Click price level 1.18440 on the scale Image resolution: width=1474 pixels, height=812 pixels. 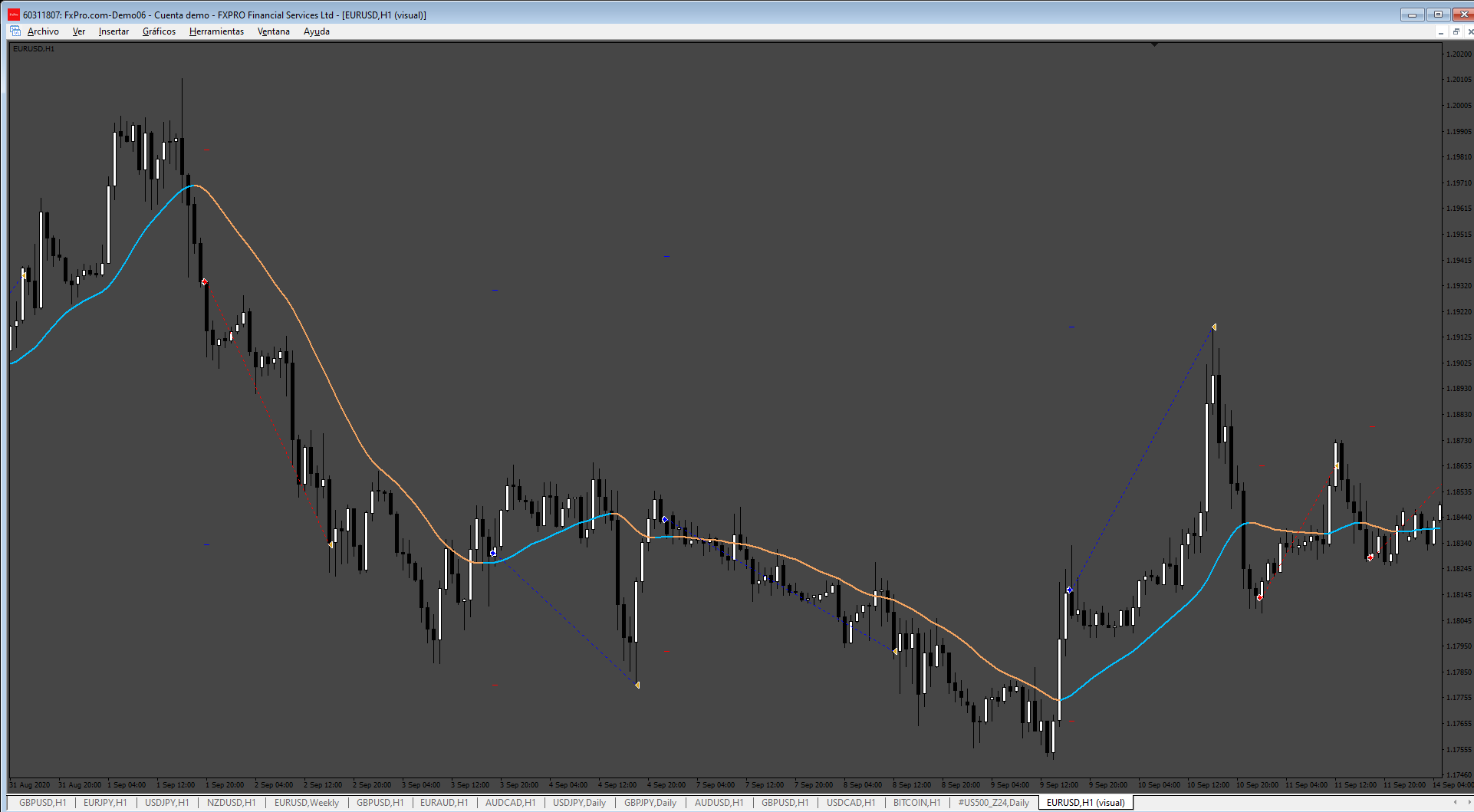[1459, 518]
